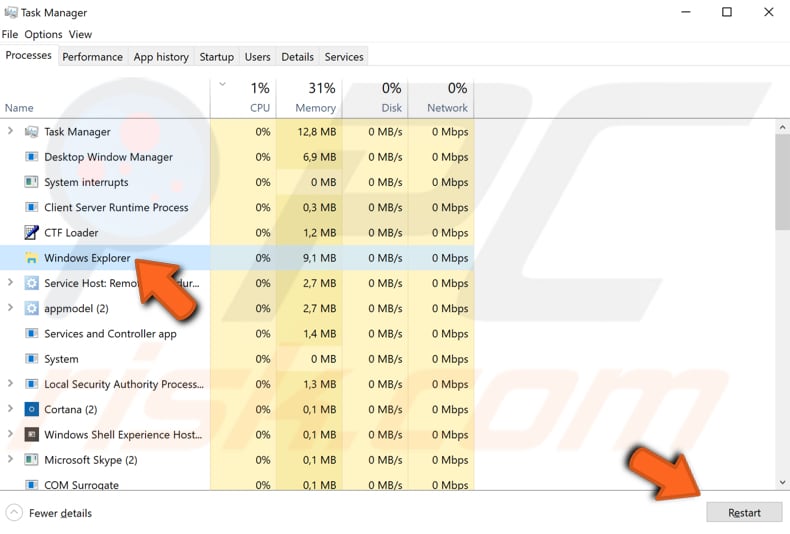Select the Desktop Window Manager name

[x=108, y=157]
